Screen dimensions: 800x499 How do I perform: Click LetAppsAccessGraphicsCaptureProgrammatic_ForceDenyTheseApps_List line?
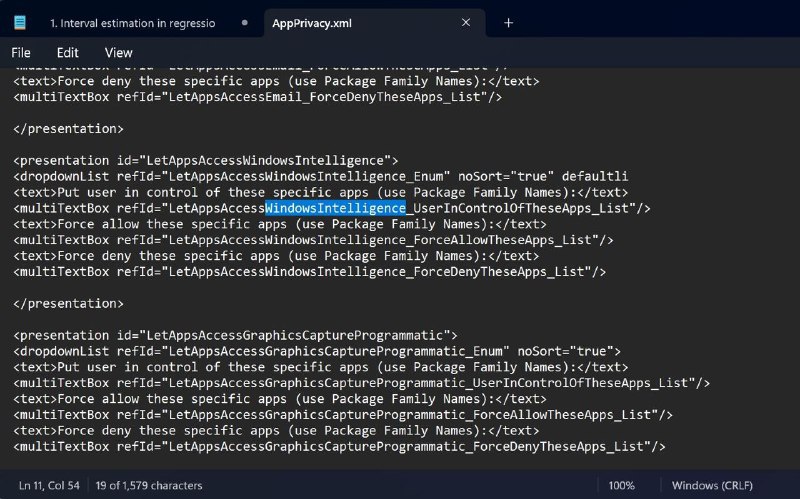pyautogui.click(x=339, y=446)
